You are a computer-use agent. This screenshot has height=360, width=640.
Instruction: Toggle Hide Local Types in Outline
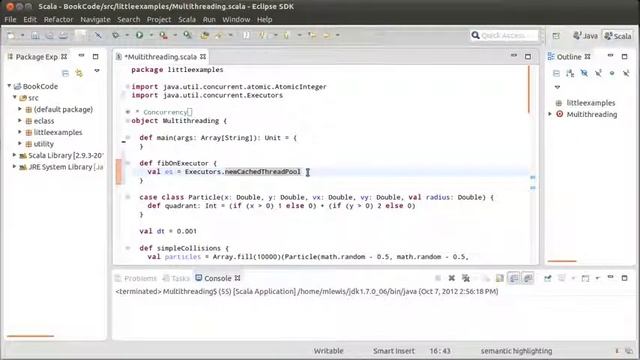click(x=626, y=73)
